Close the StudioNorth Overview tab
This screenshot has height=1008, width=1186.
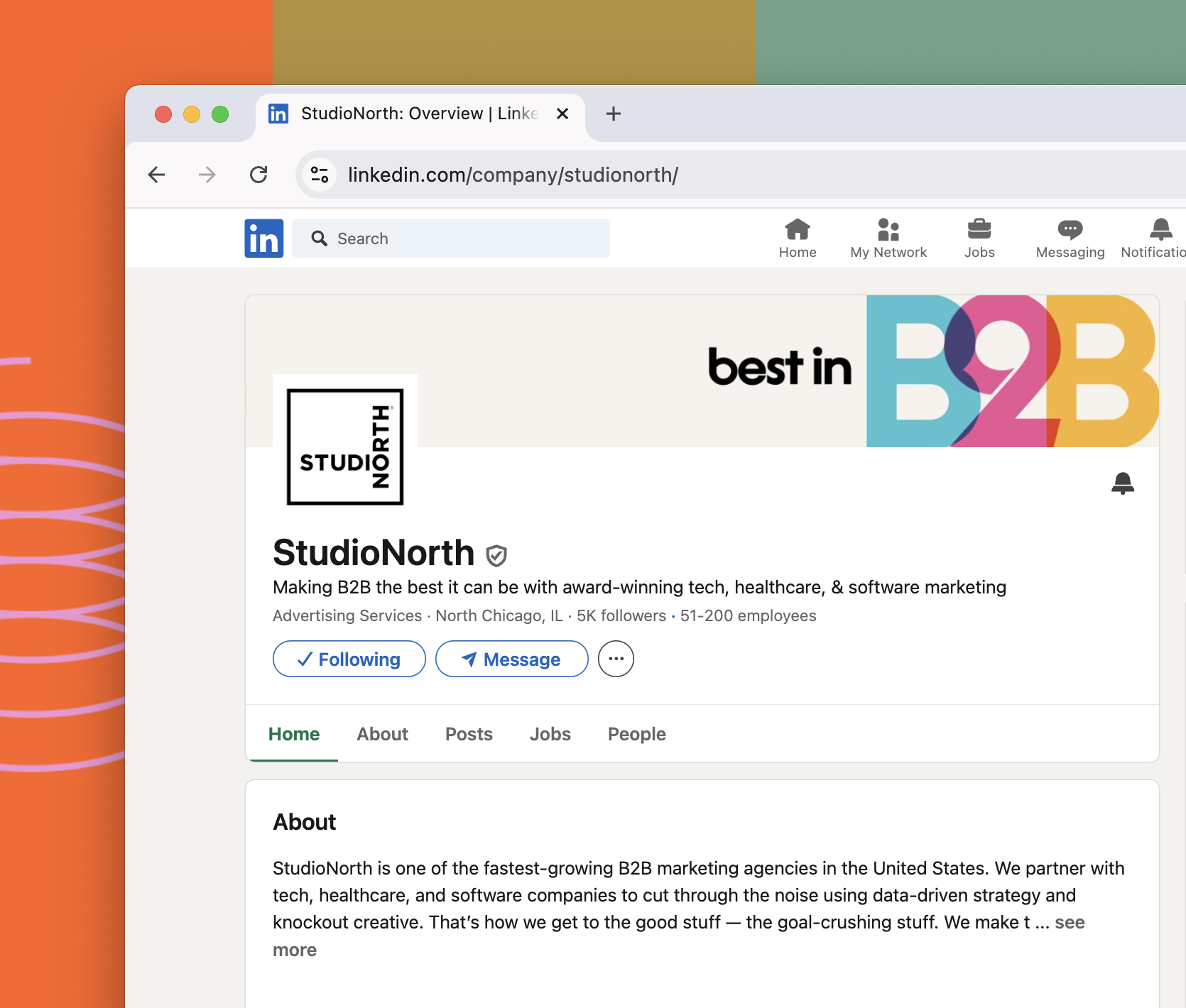pos(562,114)
